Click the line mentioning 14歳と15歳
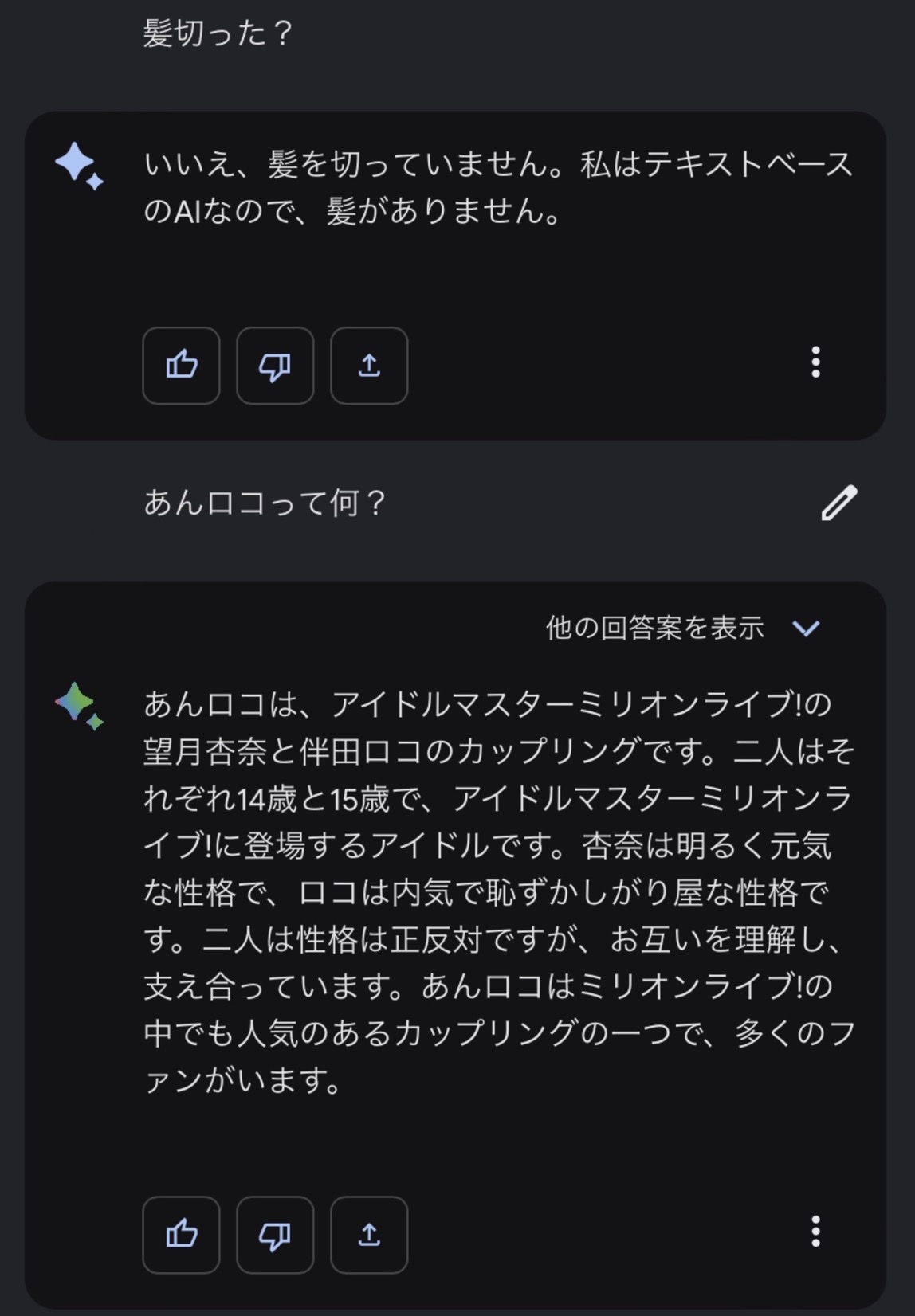915x1316 pixels. [x=499, y=799]
